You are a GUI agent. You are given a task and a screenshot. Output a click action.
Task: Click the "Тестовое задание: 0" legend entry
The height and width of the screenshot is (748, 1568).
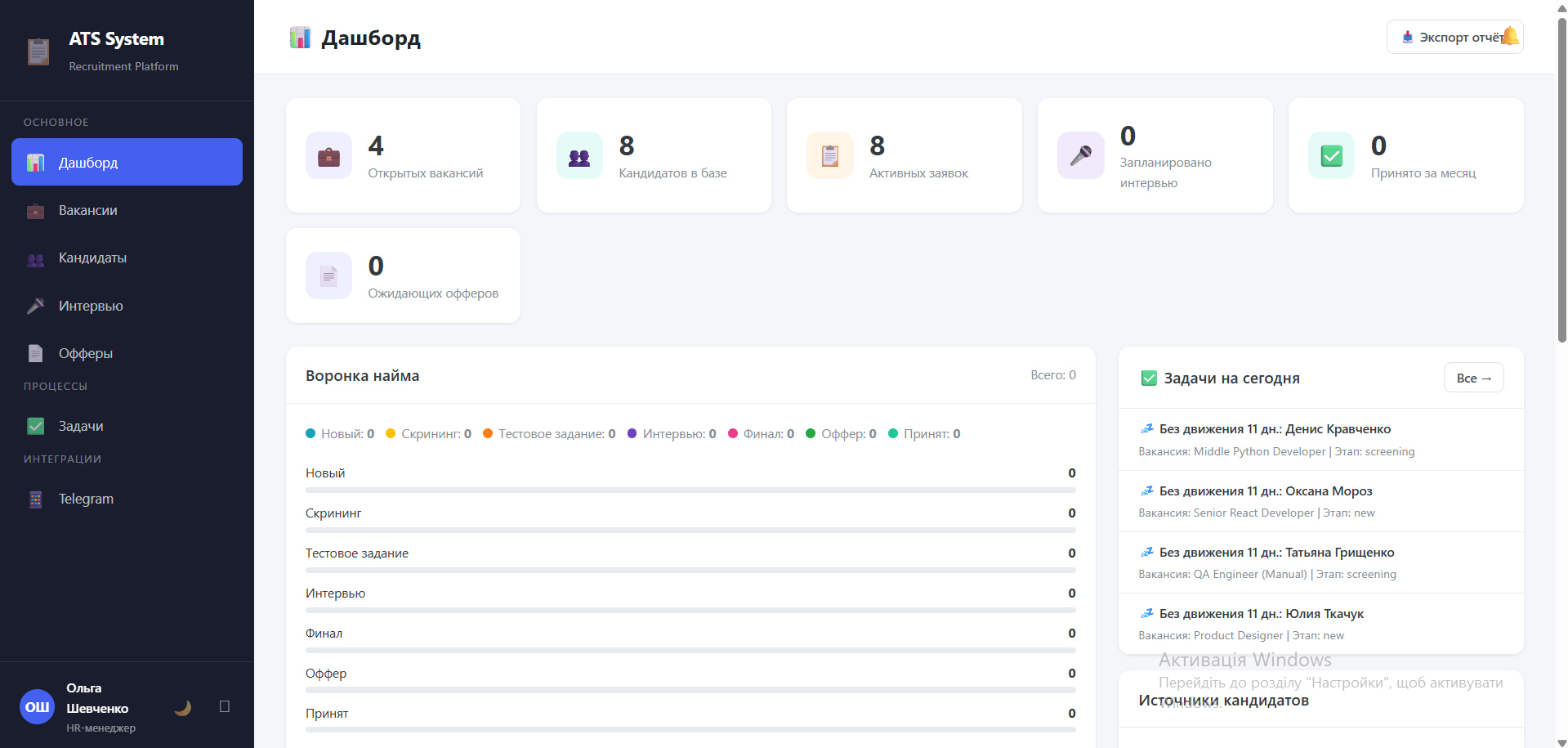point(549,433)
